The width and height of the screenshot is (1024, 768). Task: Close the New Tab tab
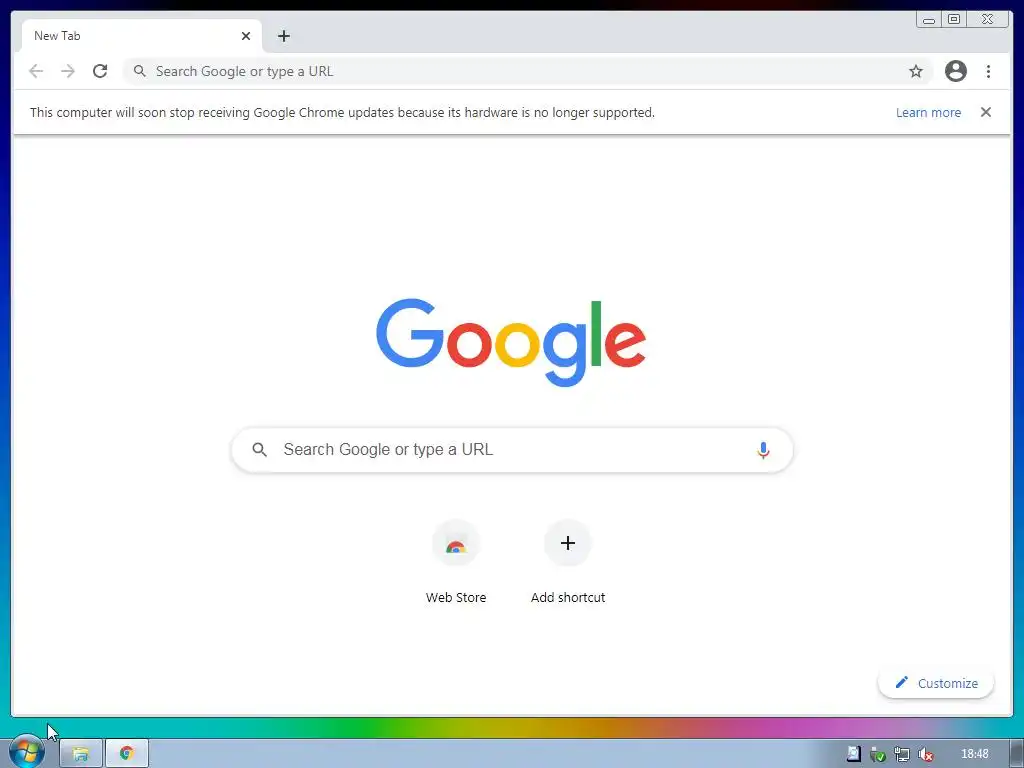(246, 36)
